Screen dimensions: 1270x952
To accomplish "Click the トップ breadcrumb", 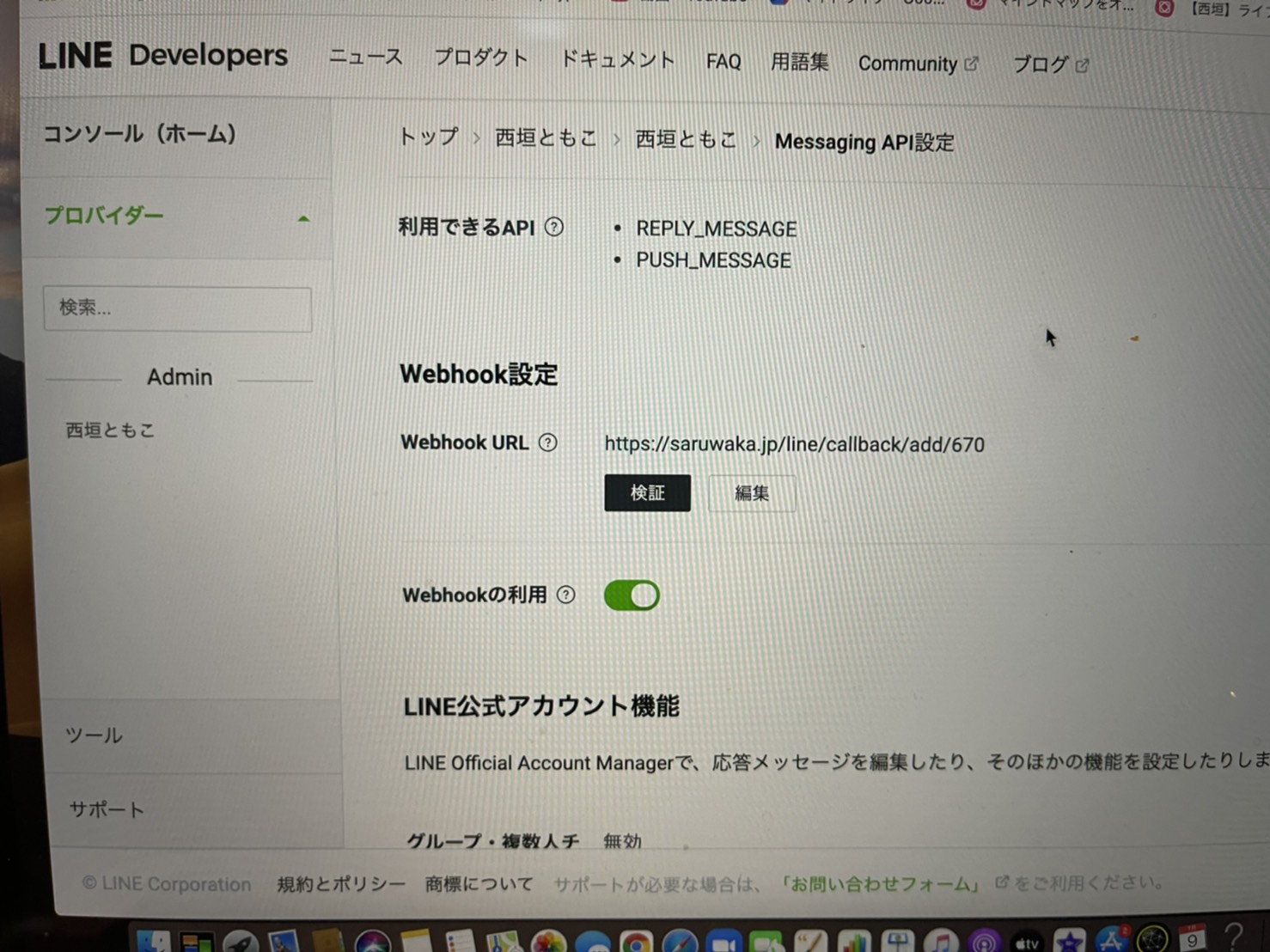I will [428, 137].
